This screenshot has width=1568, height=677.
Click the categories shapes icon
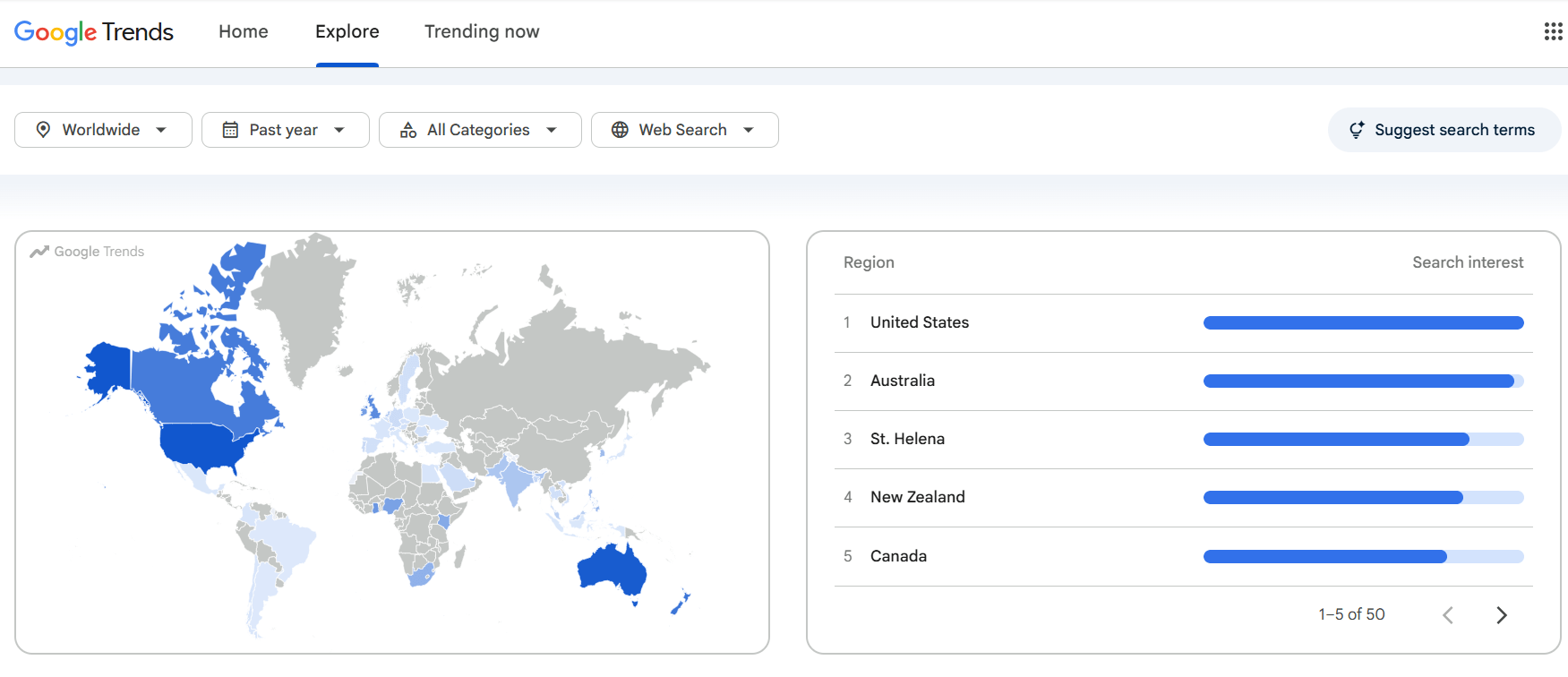point(408,130)
